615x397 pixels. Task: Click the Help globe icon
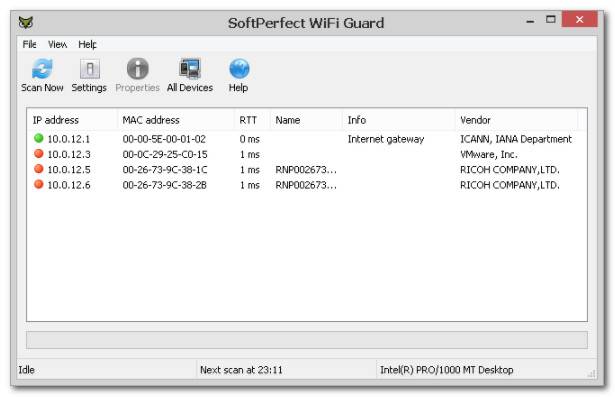pos(239,69)
